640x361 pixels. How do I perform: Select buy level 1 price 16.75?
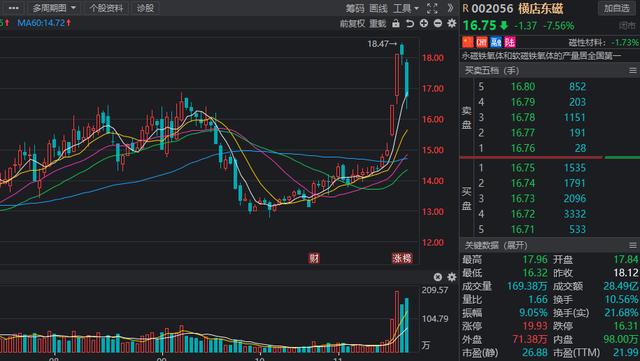(523, 168)
